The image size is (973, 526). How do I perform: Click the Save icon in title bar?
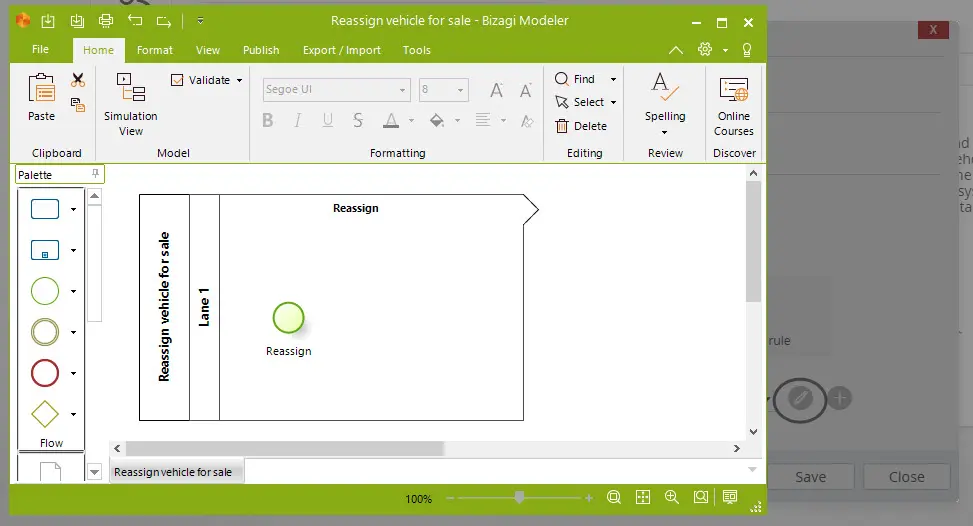48,21
